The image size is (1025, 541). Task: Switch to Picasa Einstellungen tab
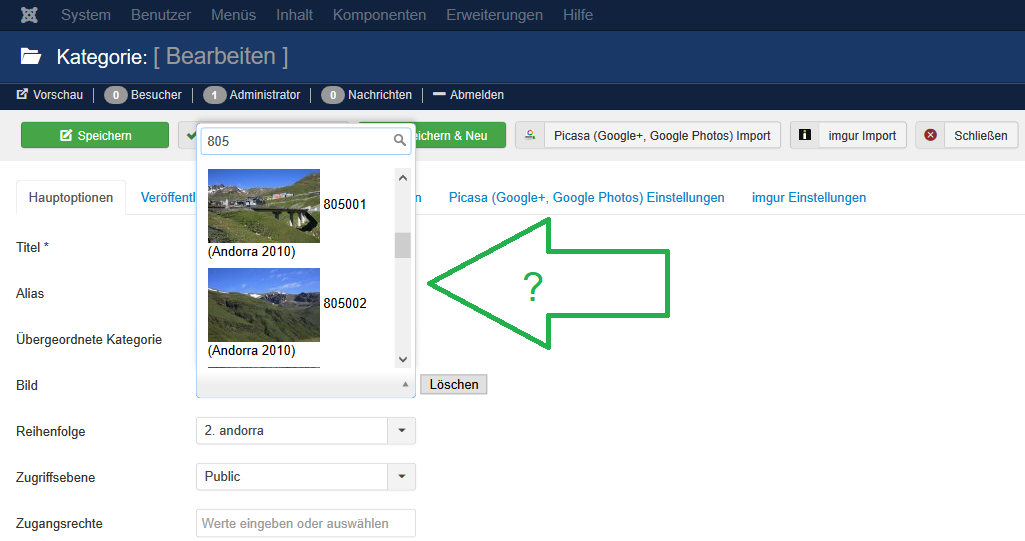[586, 198]
